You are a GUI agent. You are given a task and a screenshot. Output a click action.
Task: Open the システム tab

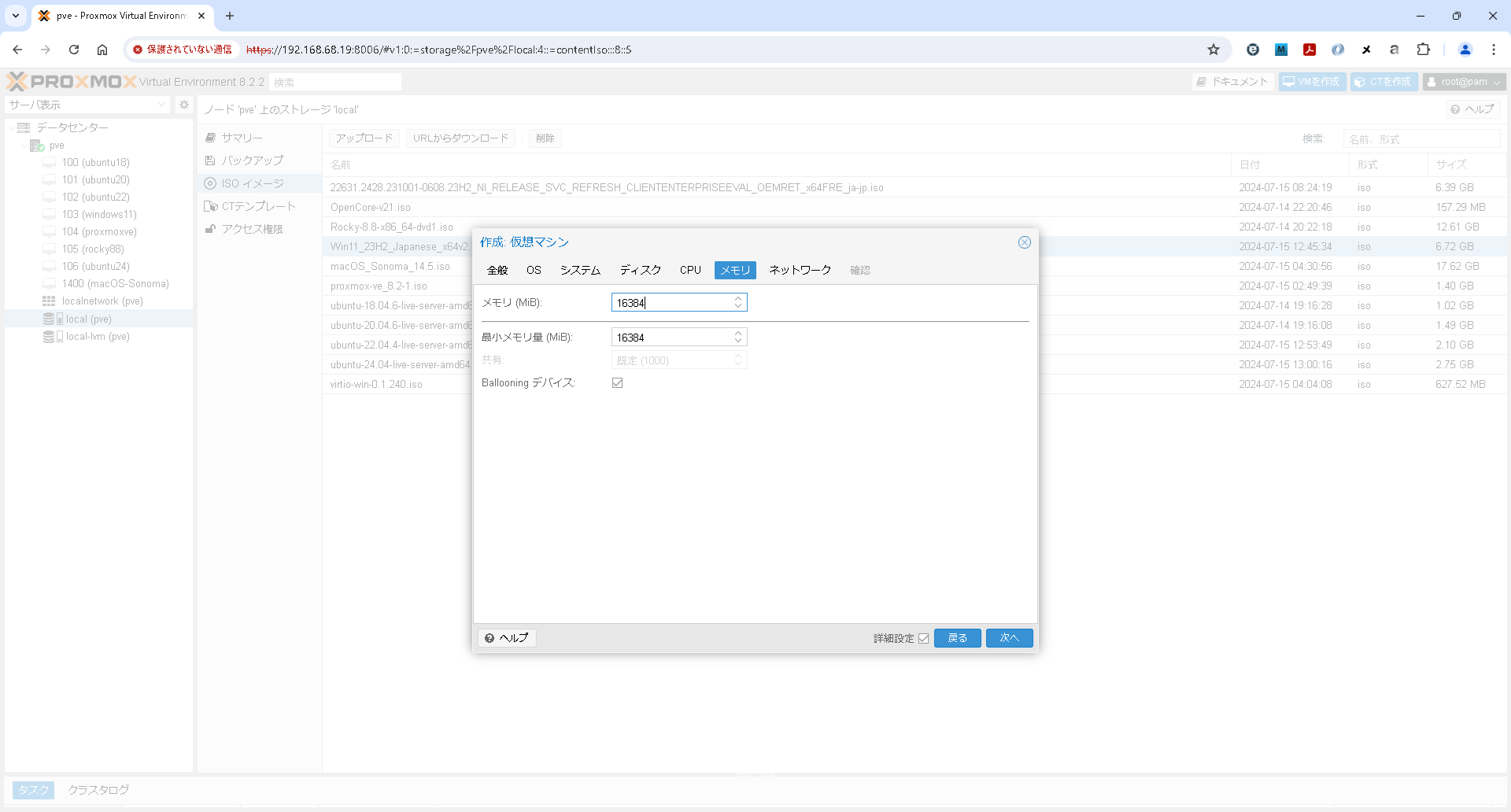tap(580, 270)
